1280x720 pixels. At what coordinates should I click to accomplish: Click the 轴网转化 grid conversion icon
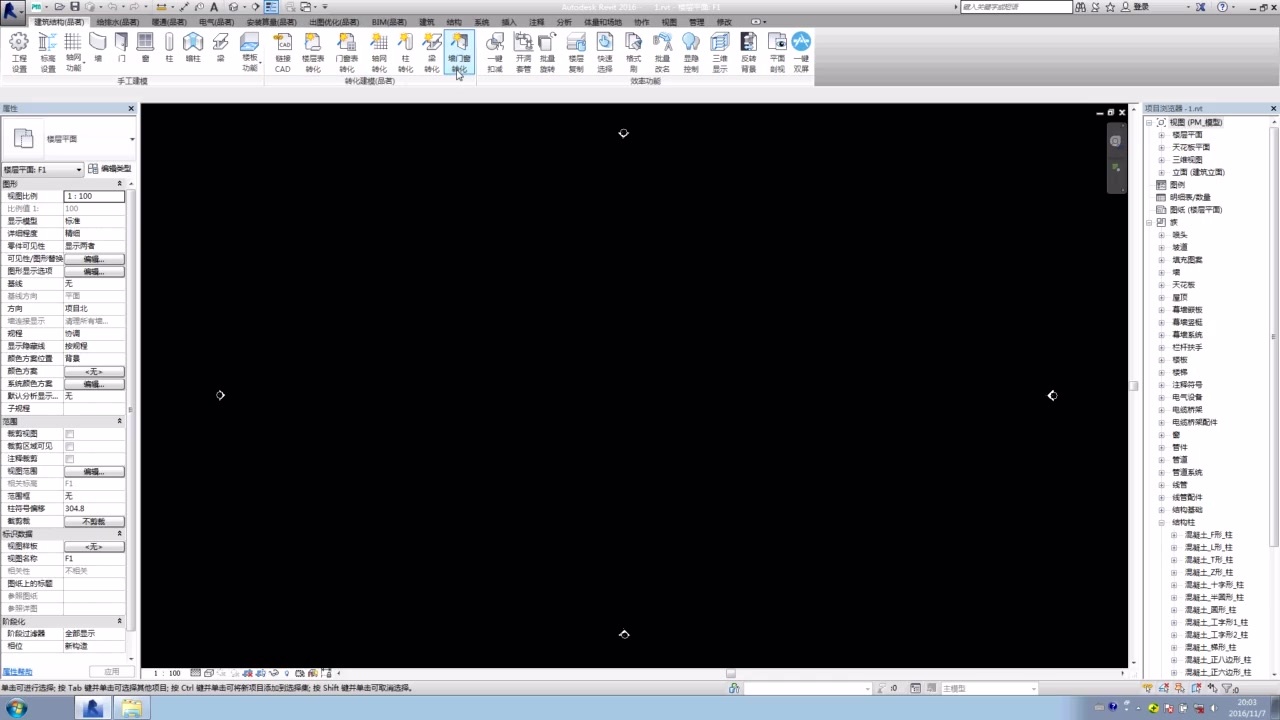[x=379, y=52]
